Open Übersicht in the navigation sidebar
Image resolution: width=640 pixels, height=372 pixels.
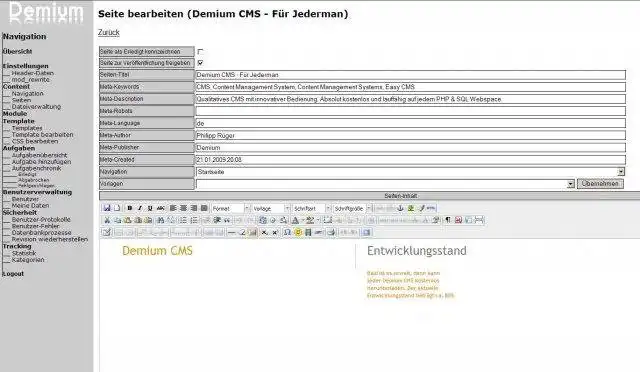pos(18,51)
